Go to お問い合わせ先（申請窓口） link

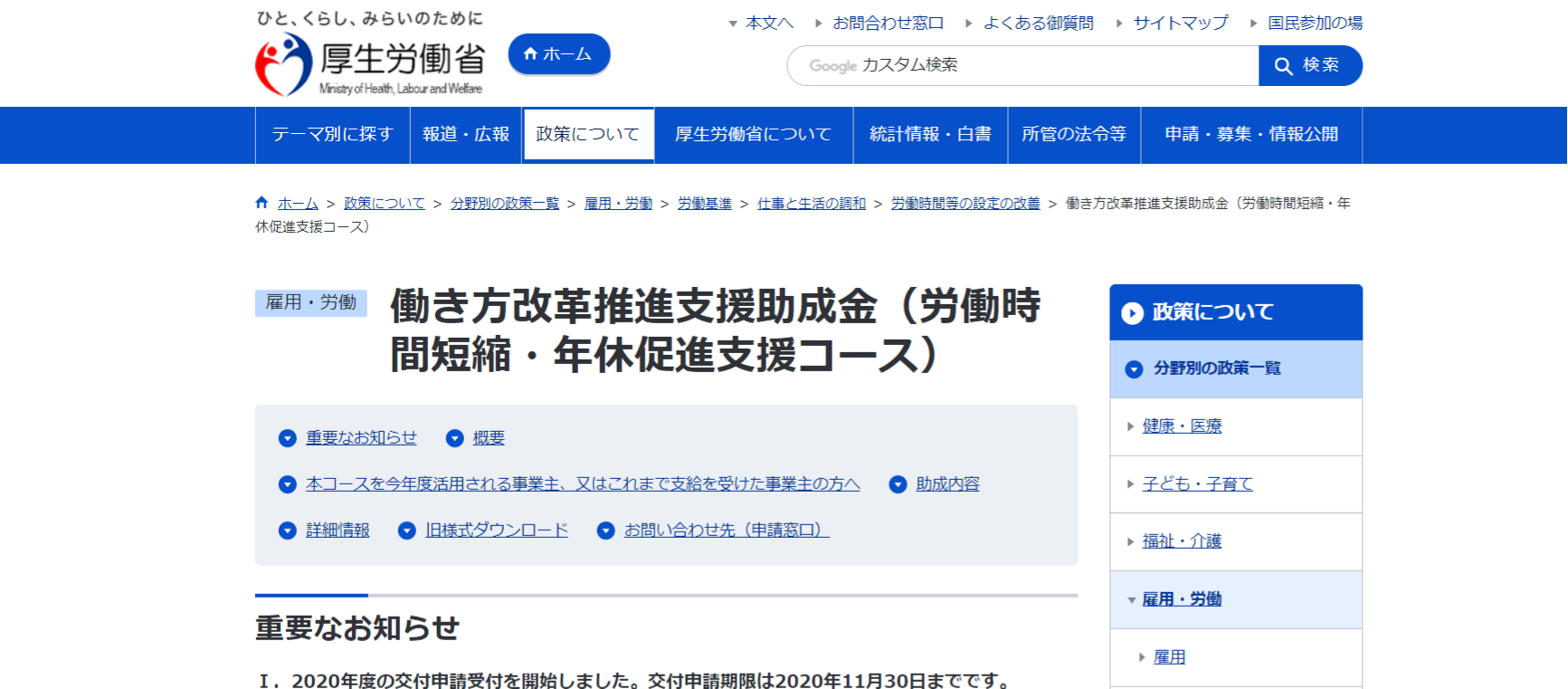(x=726, y=530)
